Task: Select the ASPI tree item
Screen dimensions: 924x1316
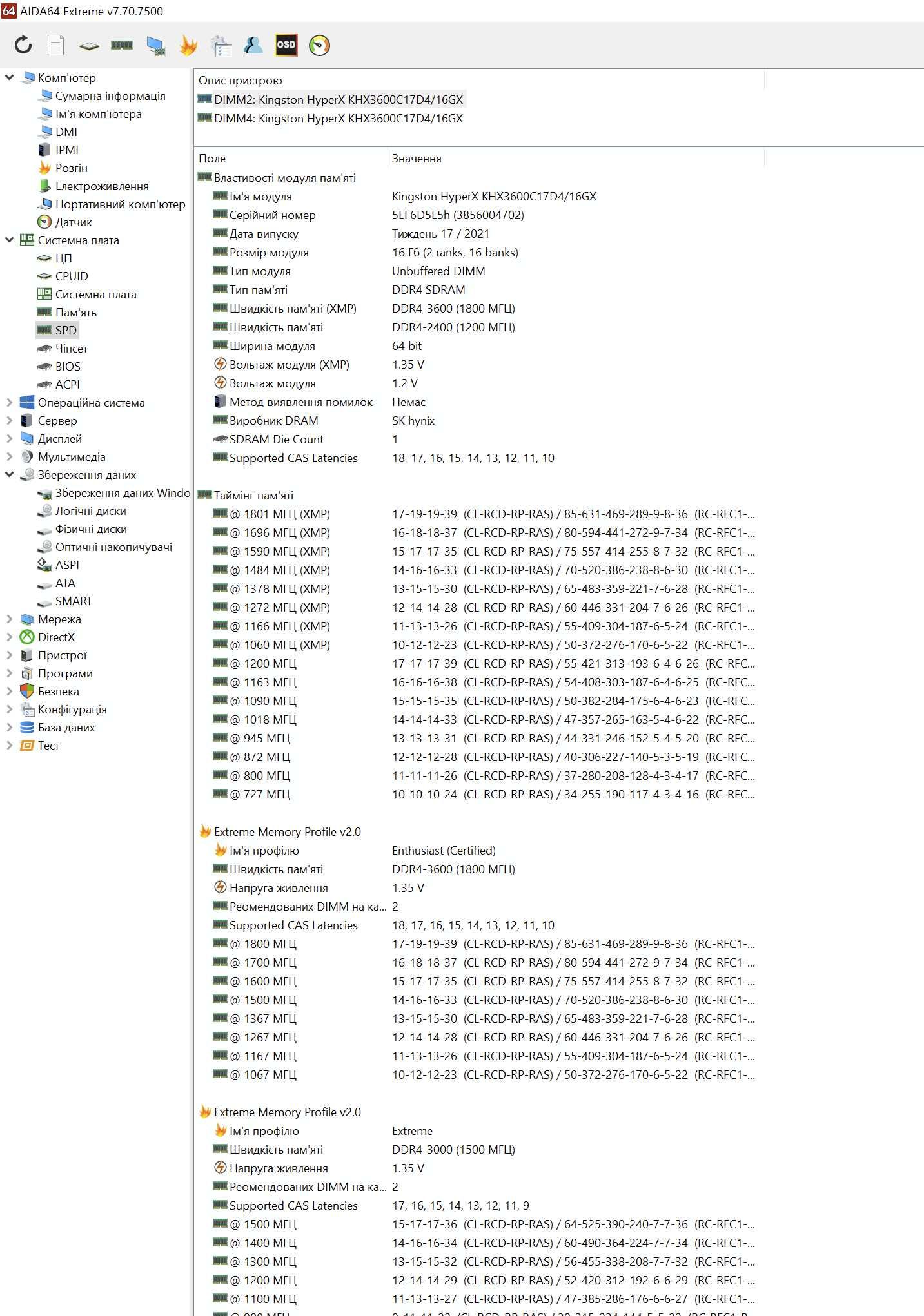Action: [x=67, y=565]
